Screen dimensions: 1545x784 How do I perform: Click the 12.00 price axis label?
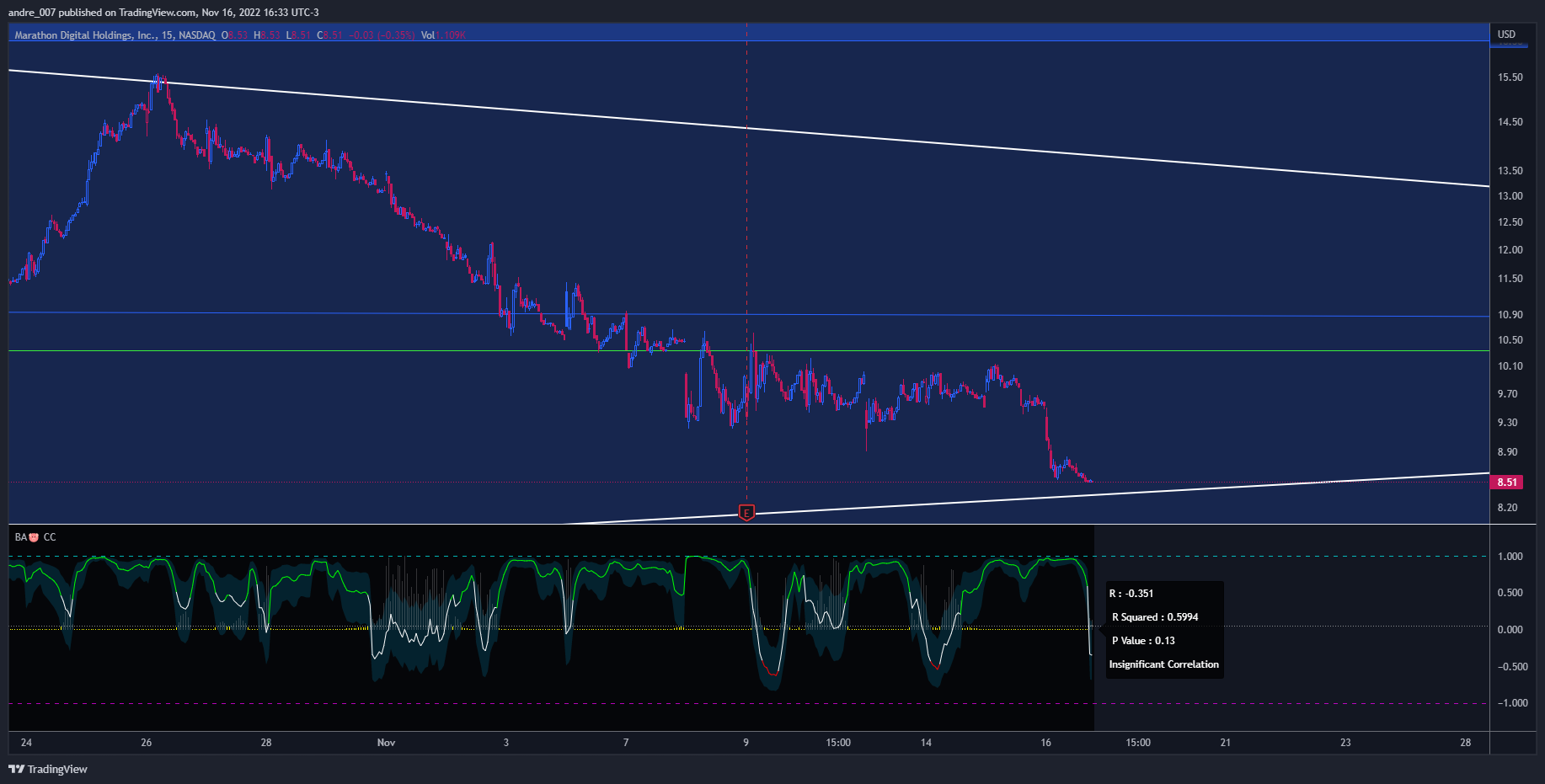(1510, 250)
